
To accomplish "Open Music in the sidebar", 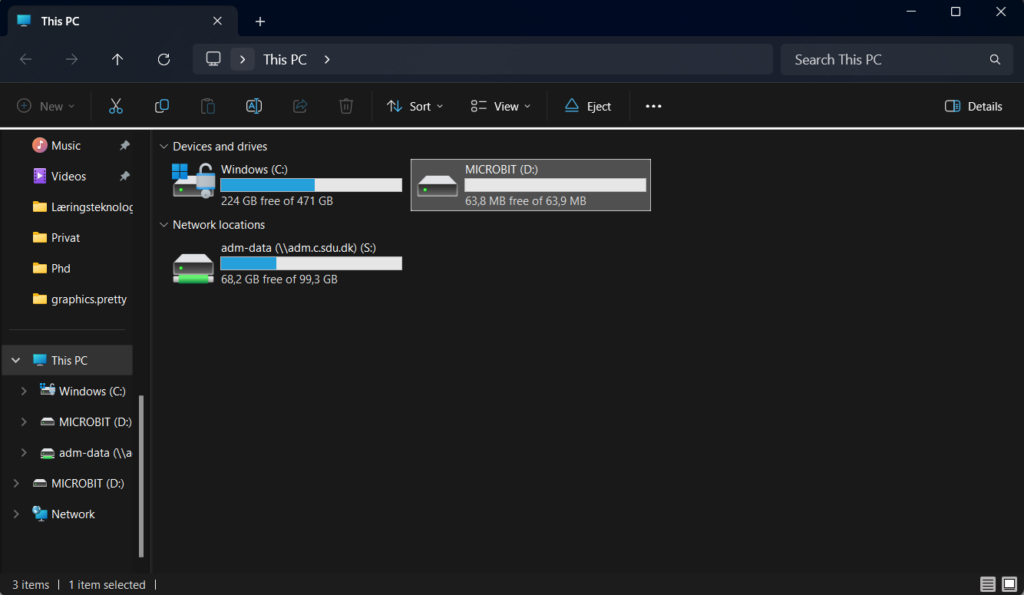I will (x=65, y=146).
